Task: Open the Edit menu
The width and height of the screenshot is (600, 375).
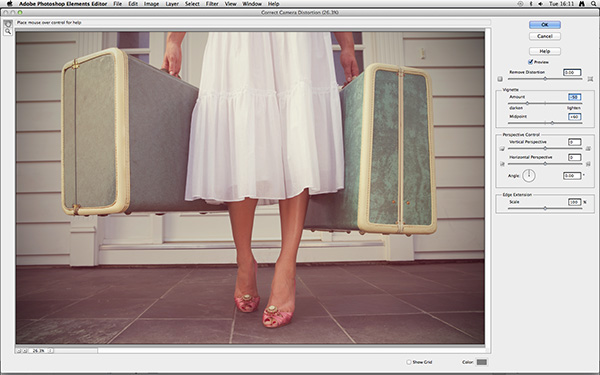Action: 133,3
